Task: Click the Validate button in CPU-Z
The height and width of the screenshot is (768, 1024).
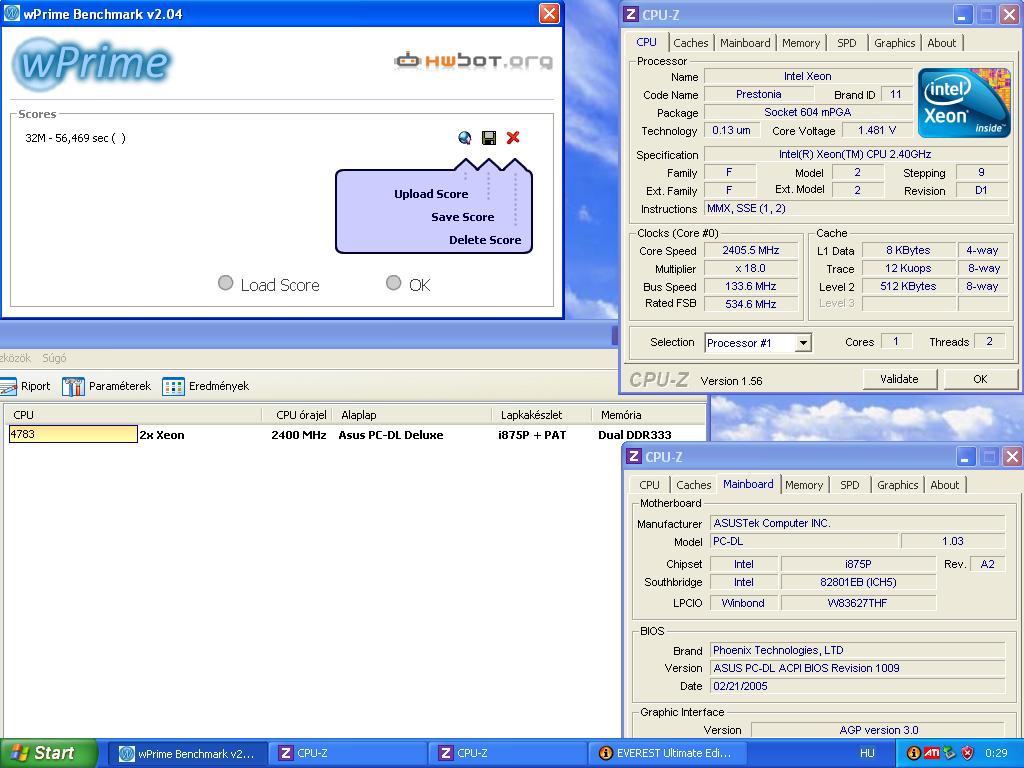Action: pyautogui.click(x=899, y=379)
